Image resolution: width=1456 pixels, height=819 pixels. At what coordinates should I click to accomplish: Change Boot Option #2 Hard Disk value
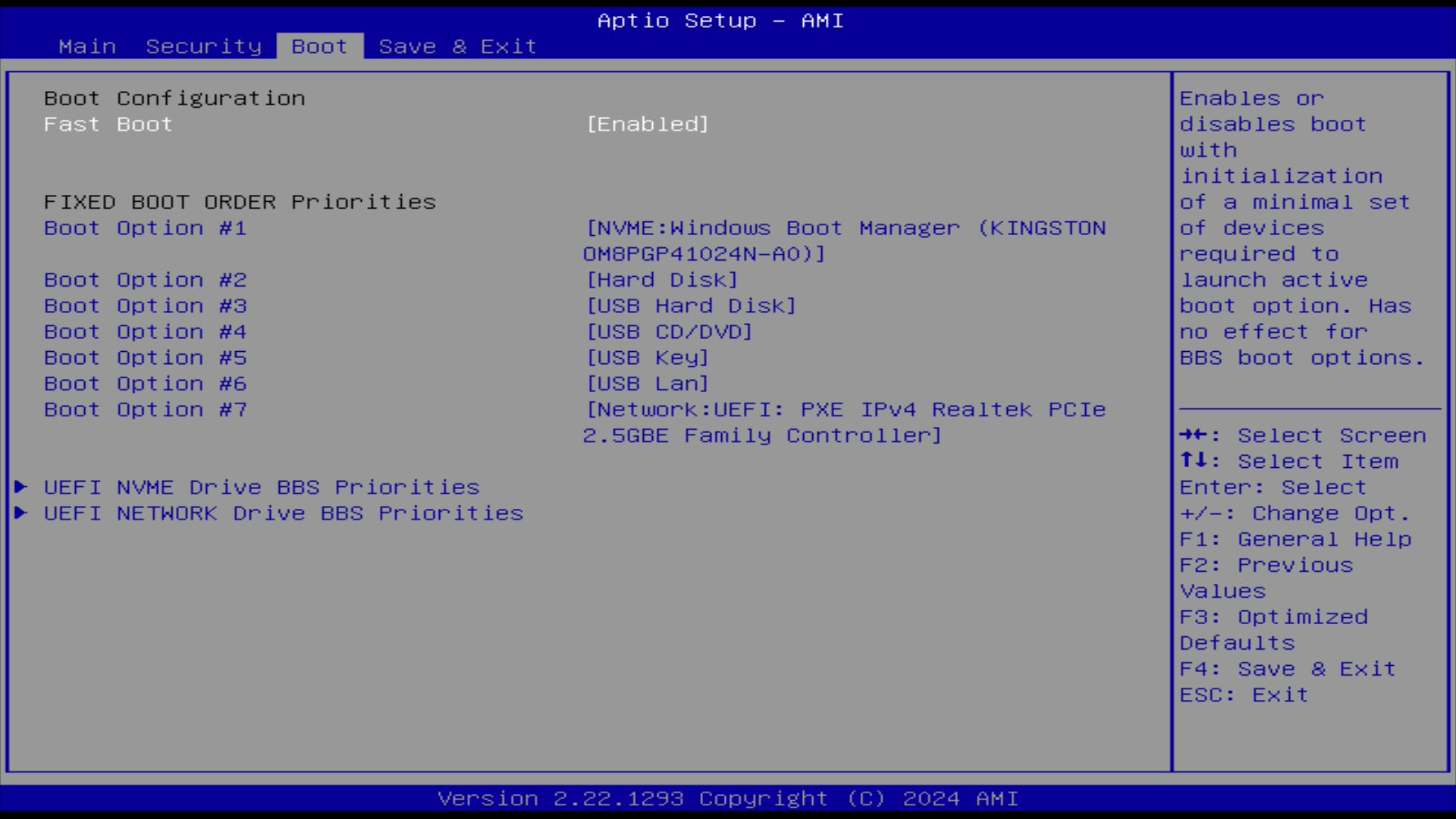[x=661, y=280]
